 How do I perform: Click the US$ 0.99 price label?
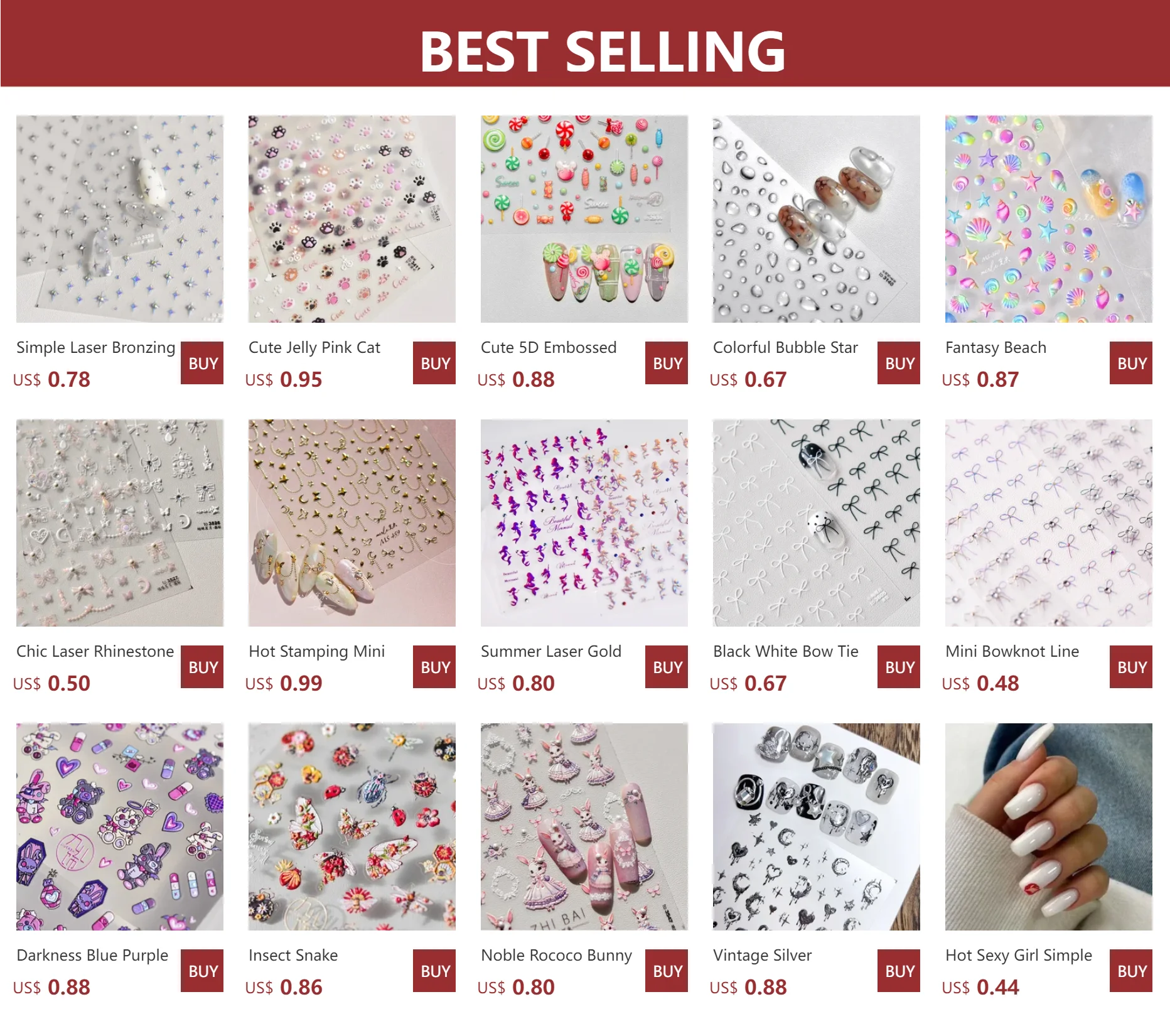284,683
